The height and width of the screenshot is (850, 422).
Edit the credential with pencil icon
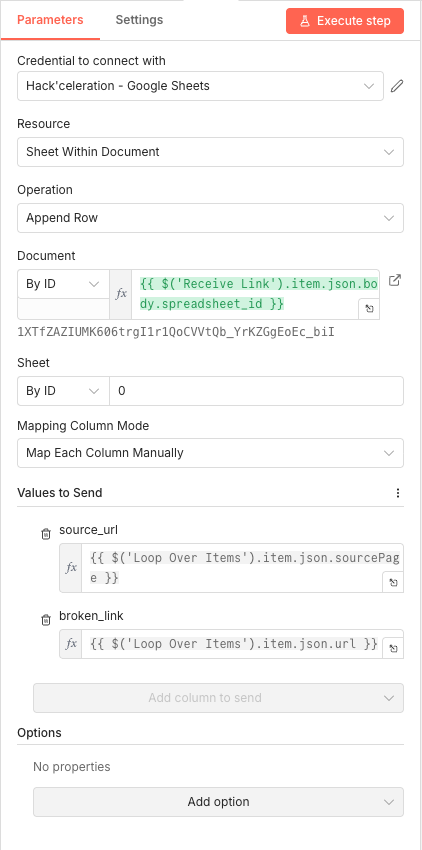click(x=397, y=86)
